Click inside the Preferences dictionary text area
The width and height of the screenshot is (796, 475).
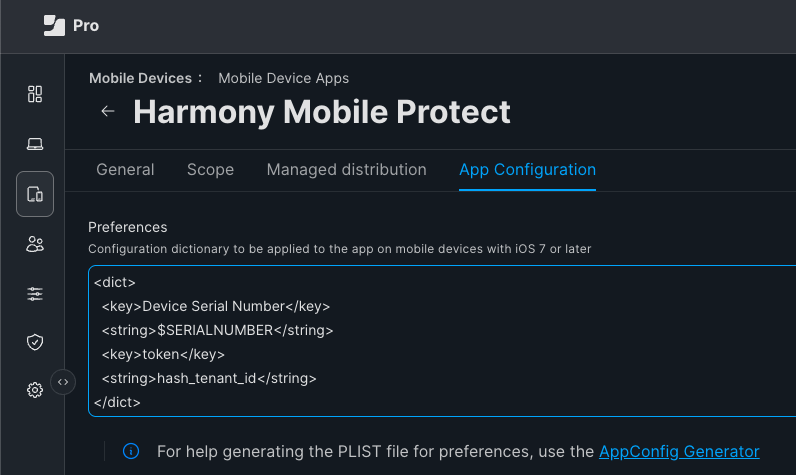click(442, 341)
